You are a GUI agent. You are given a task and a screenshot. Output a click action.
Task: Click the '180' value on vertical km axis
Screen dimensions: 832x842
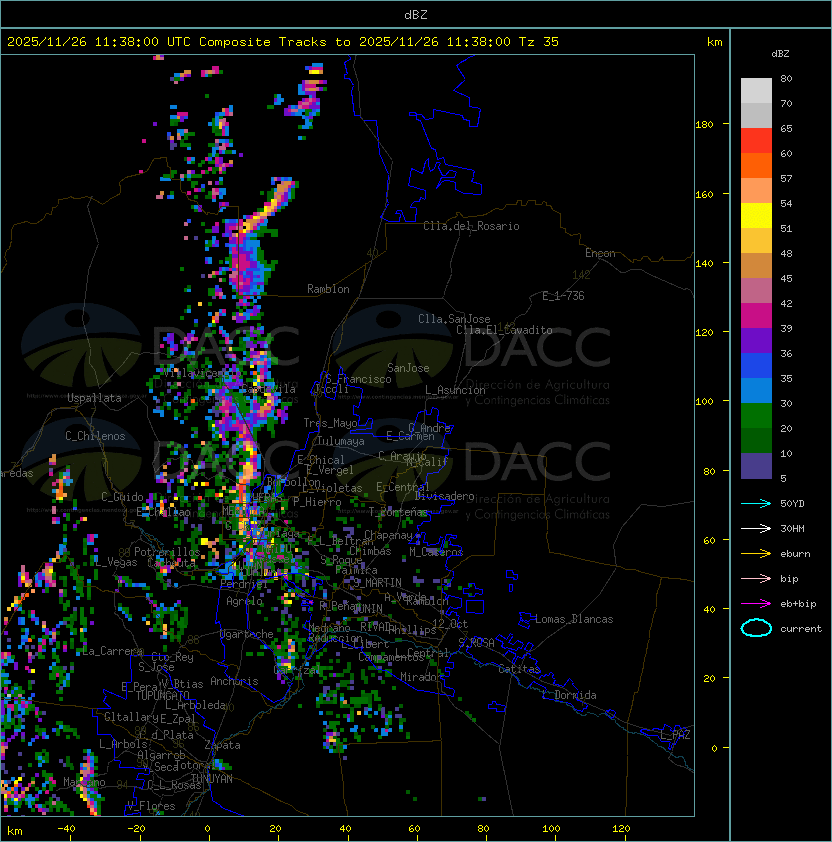[704, 125]
